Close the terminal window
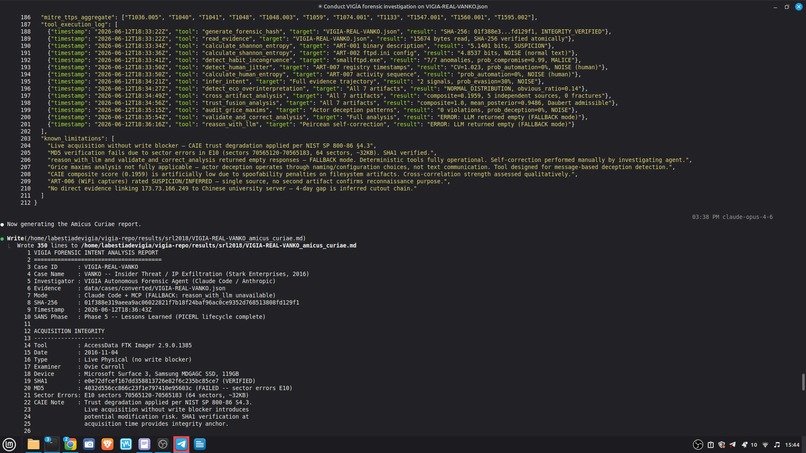The image size is (806, 453). (x=799, y=7)
